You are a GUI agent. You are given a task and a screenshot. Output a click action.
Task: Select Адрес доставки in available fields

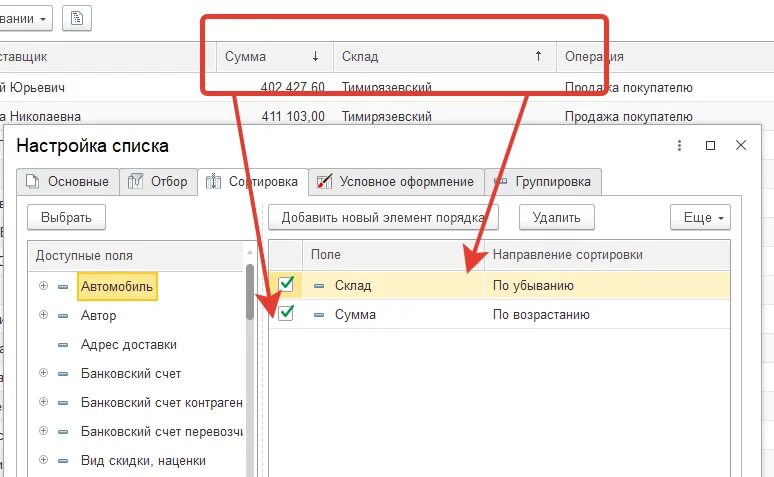click(128, 345)
